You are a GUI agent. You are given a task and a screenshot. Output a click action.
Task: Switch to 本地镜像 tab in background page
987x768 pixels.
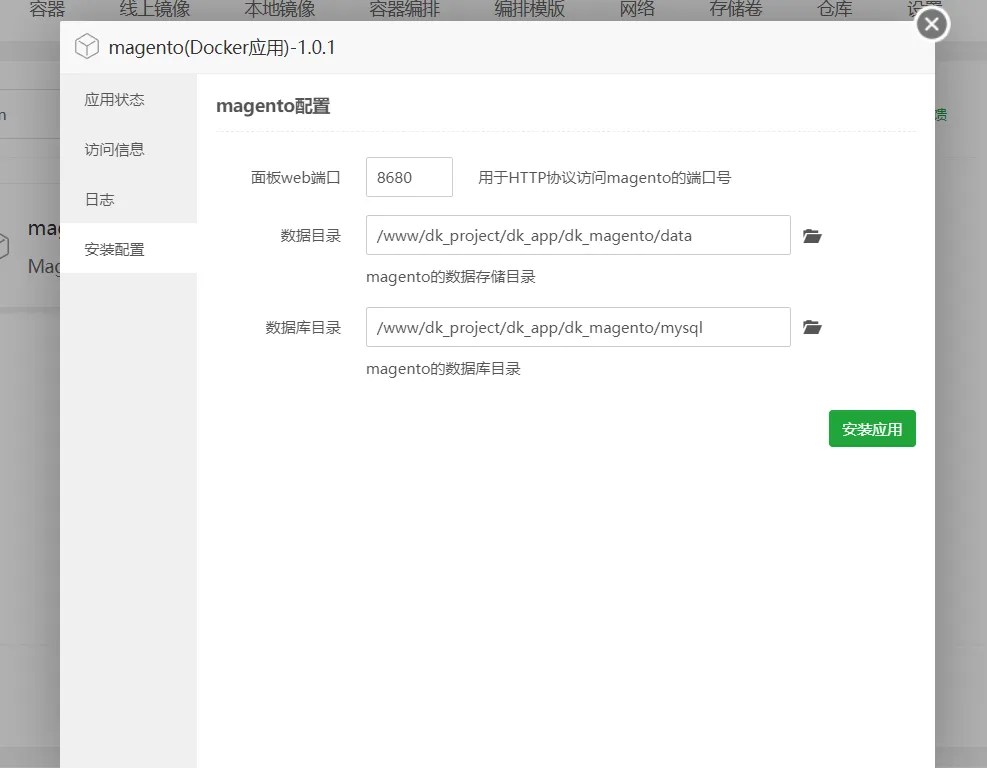(x=279, y=9)
